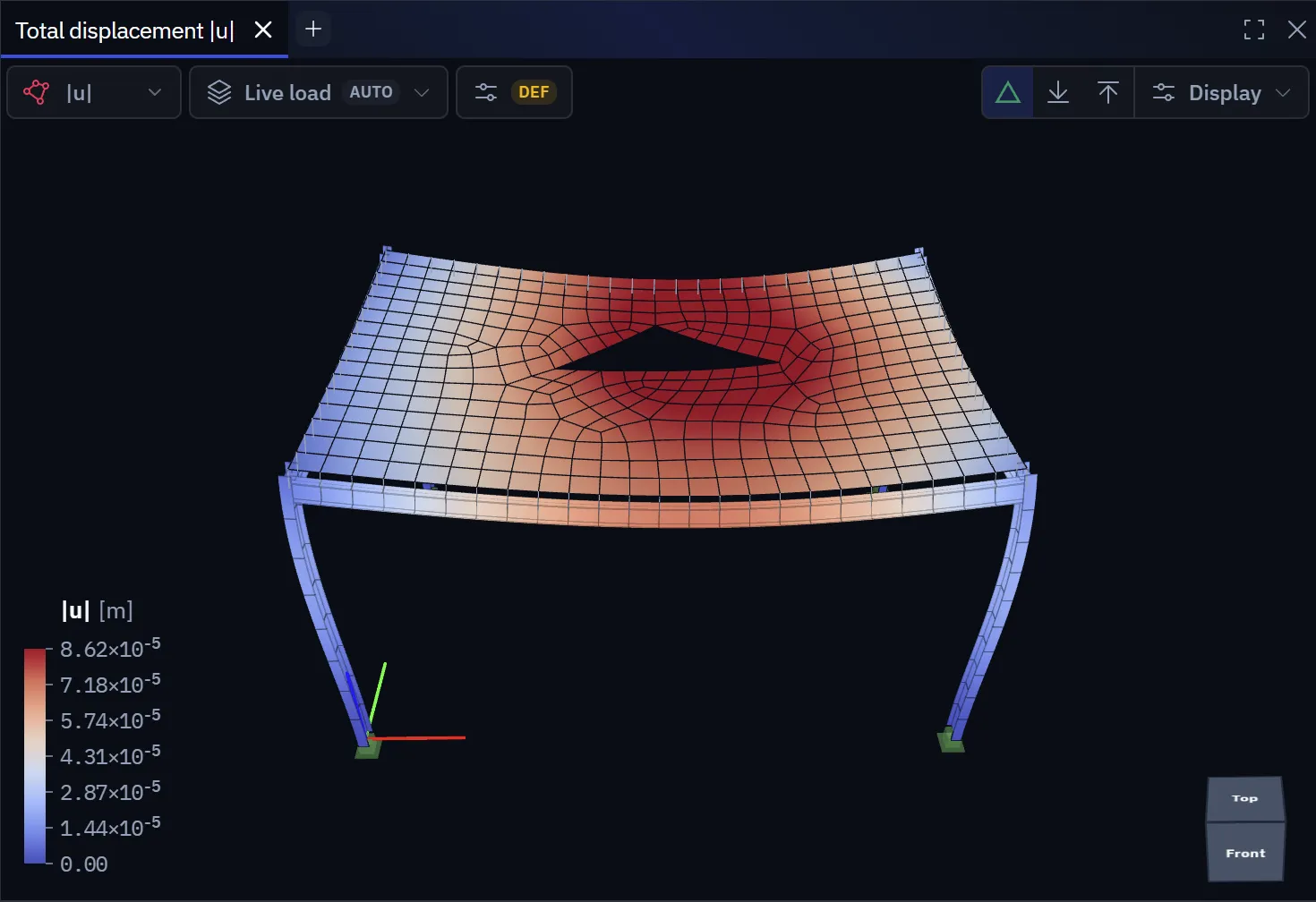Toggle fullscreen for the viewer panel
The image size is (1316, 902).
pos(1254,30)
